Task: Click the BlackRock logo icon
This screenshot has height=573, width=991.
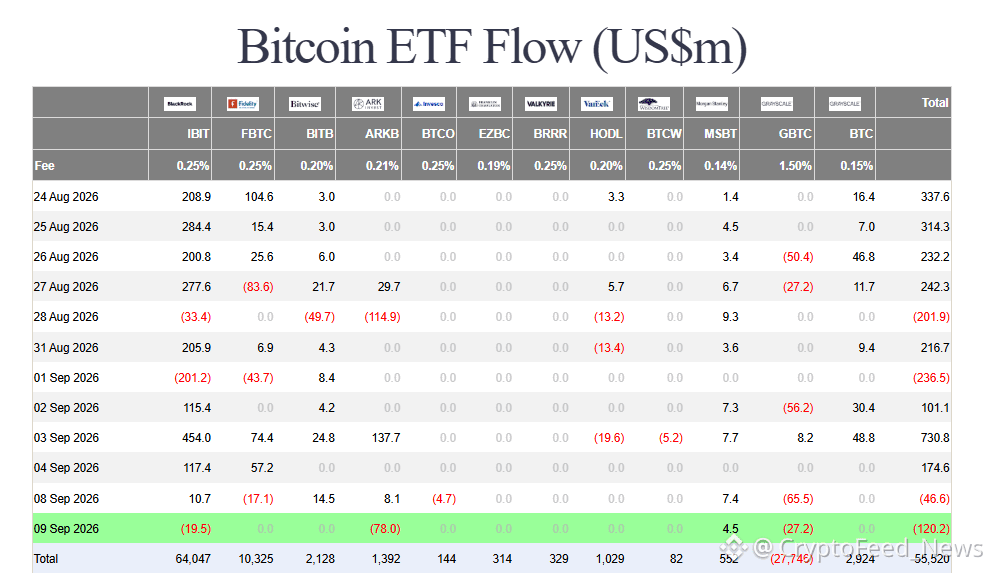Action: coord(179,104)
